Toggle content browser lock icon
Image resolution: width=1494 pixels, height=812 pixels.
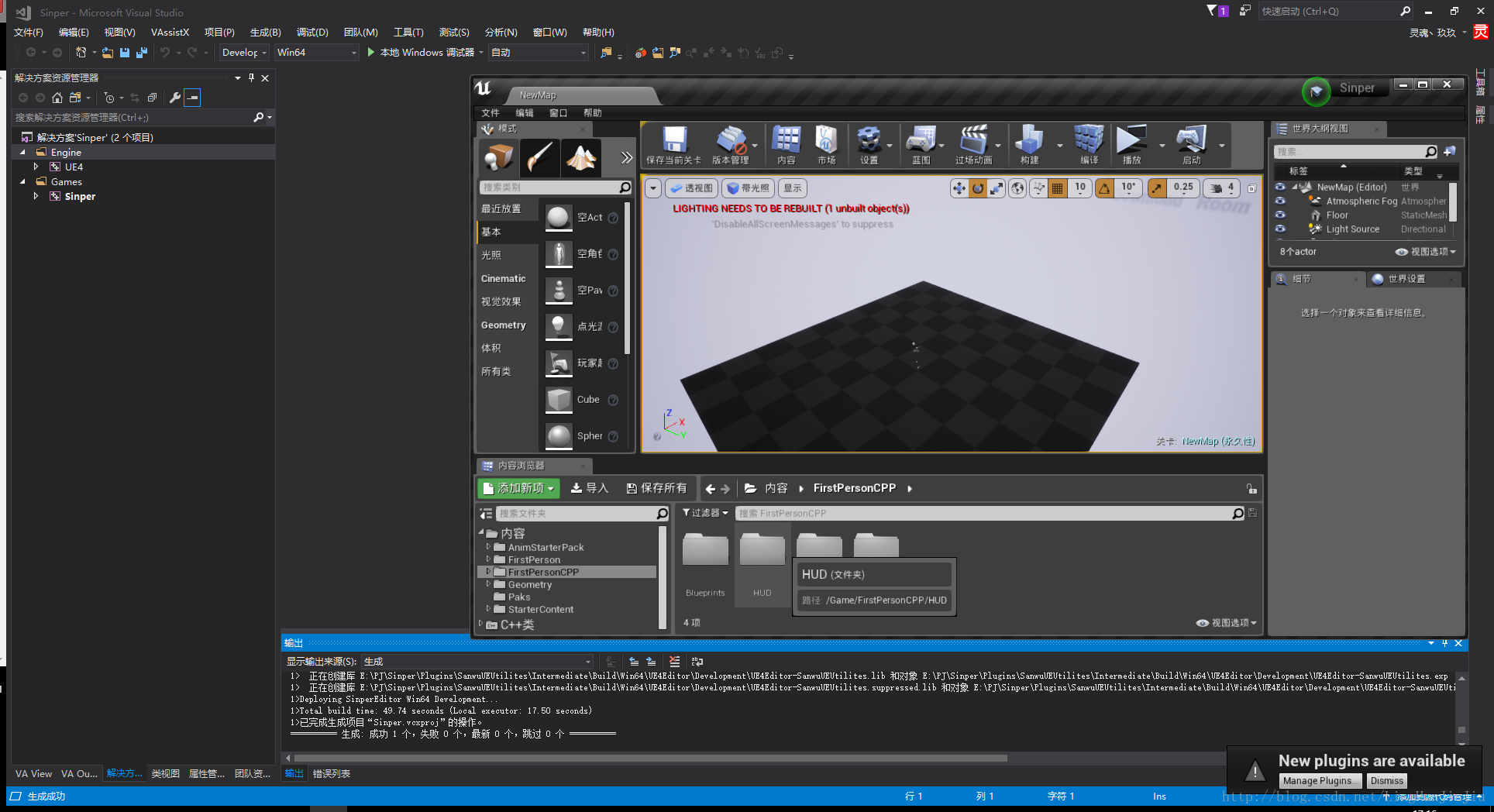tap(1251, 488)
